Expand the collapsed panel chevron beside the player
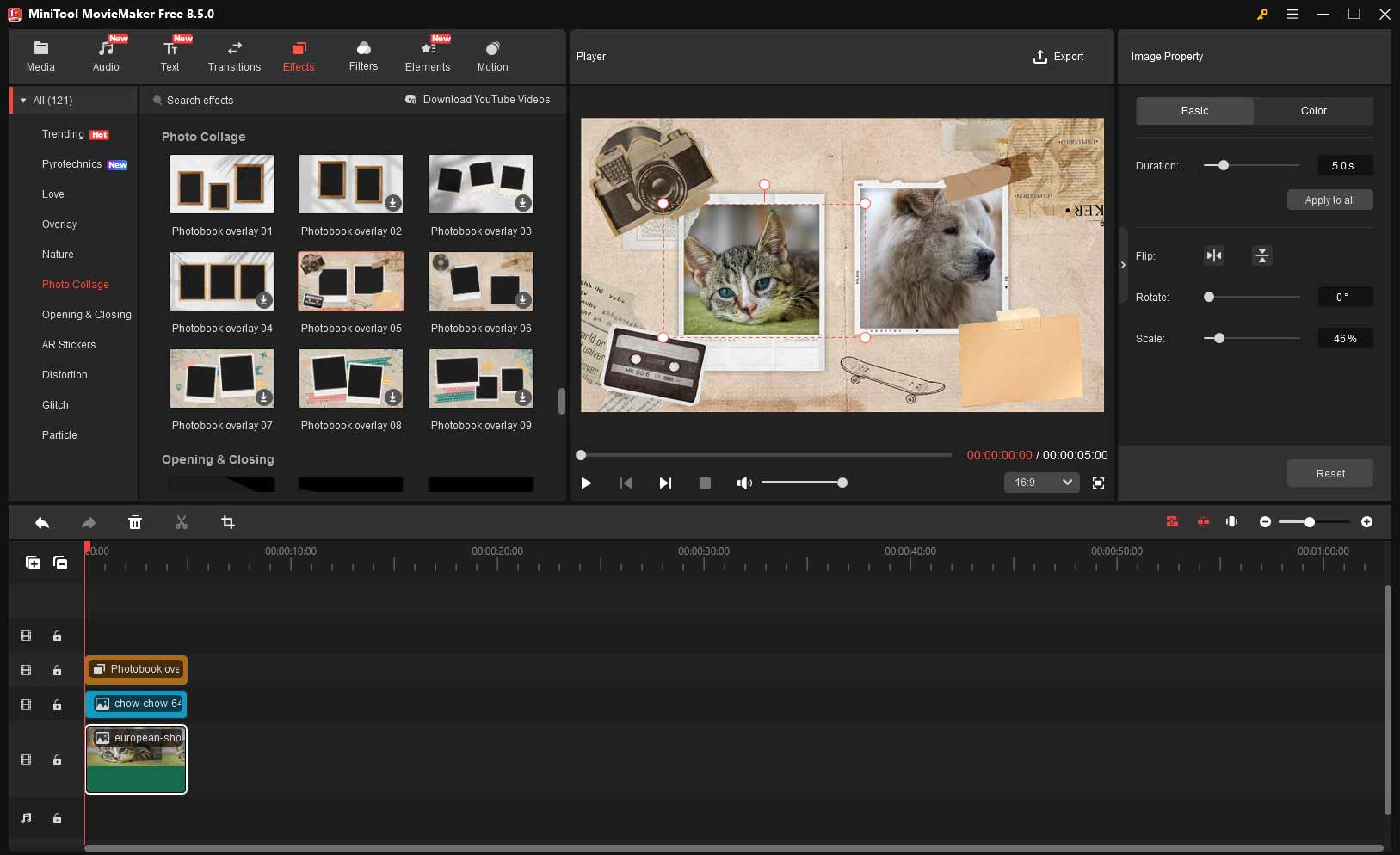 (1124, 266)
